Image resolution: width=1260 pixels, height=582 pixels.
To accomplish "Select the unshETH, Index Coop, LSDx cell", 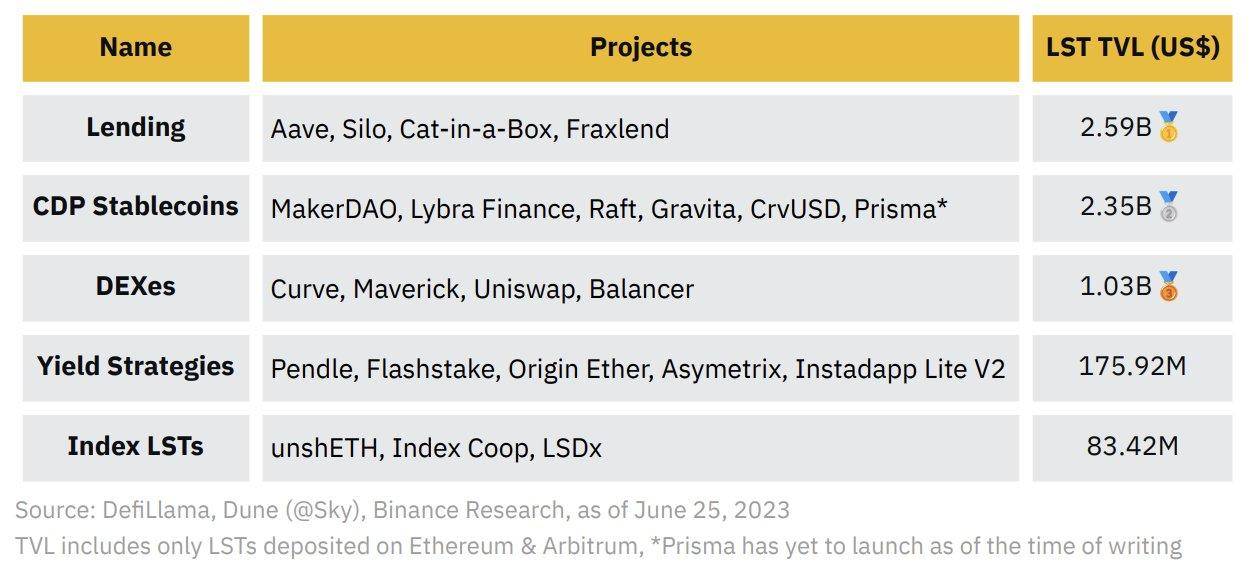I will click(x=641, y=448).
